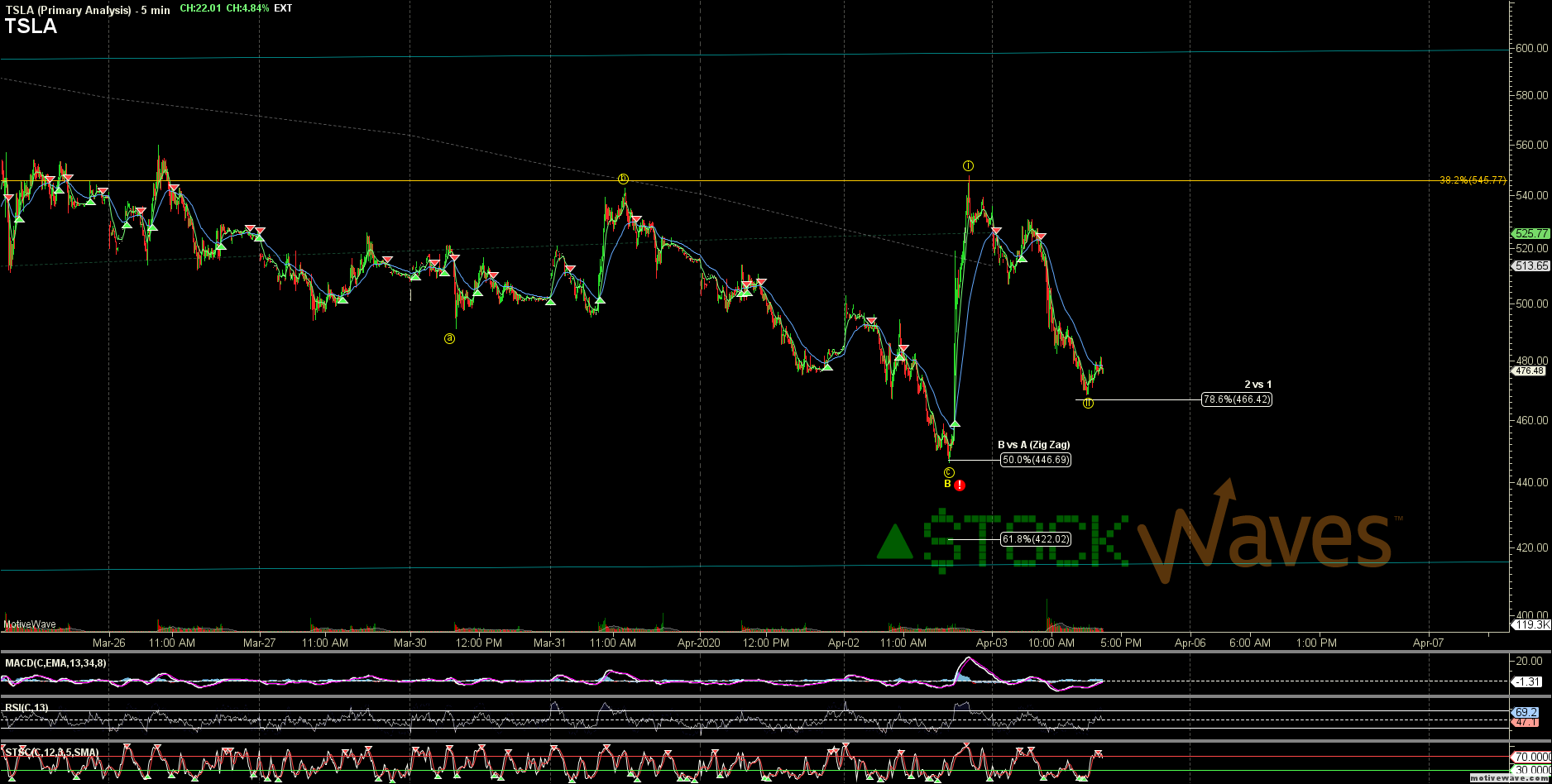
Task: Select the circled wave b marker
Action: [x=624, y=179]
